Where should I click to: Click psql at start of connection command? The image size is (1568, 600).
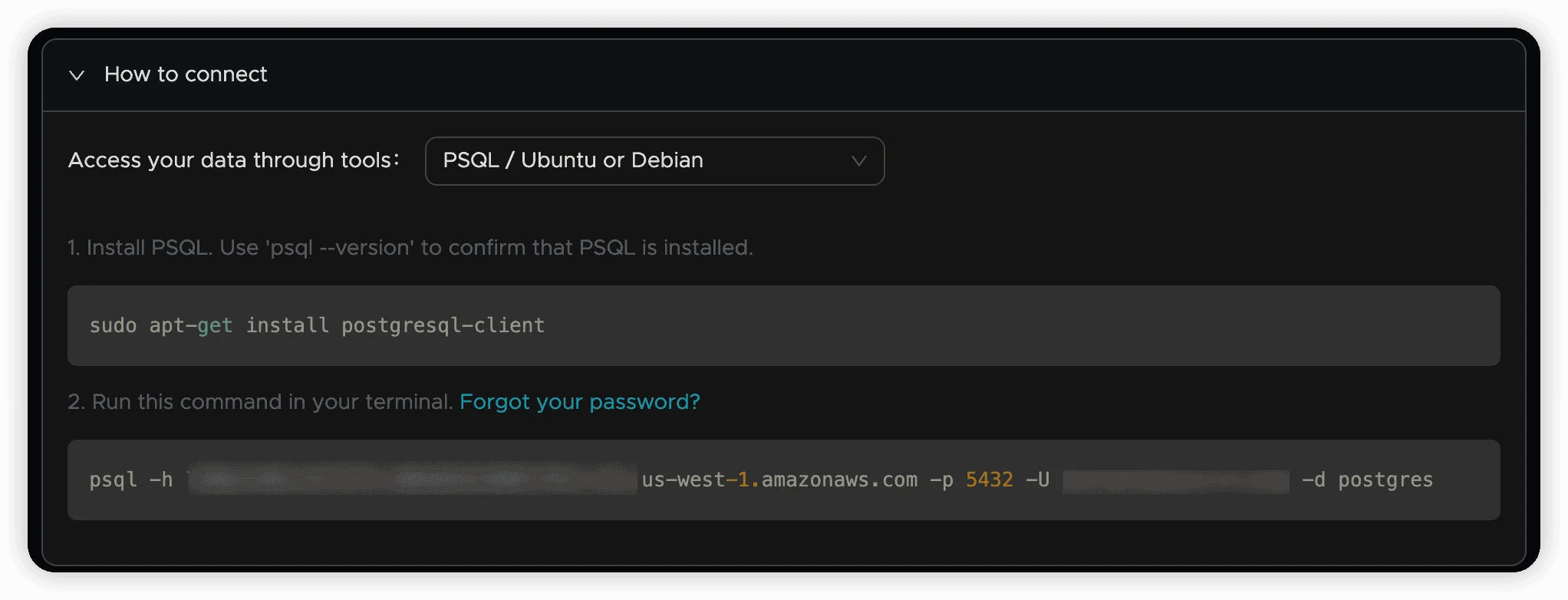(x=113, y=480)
